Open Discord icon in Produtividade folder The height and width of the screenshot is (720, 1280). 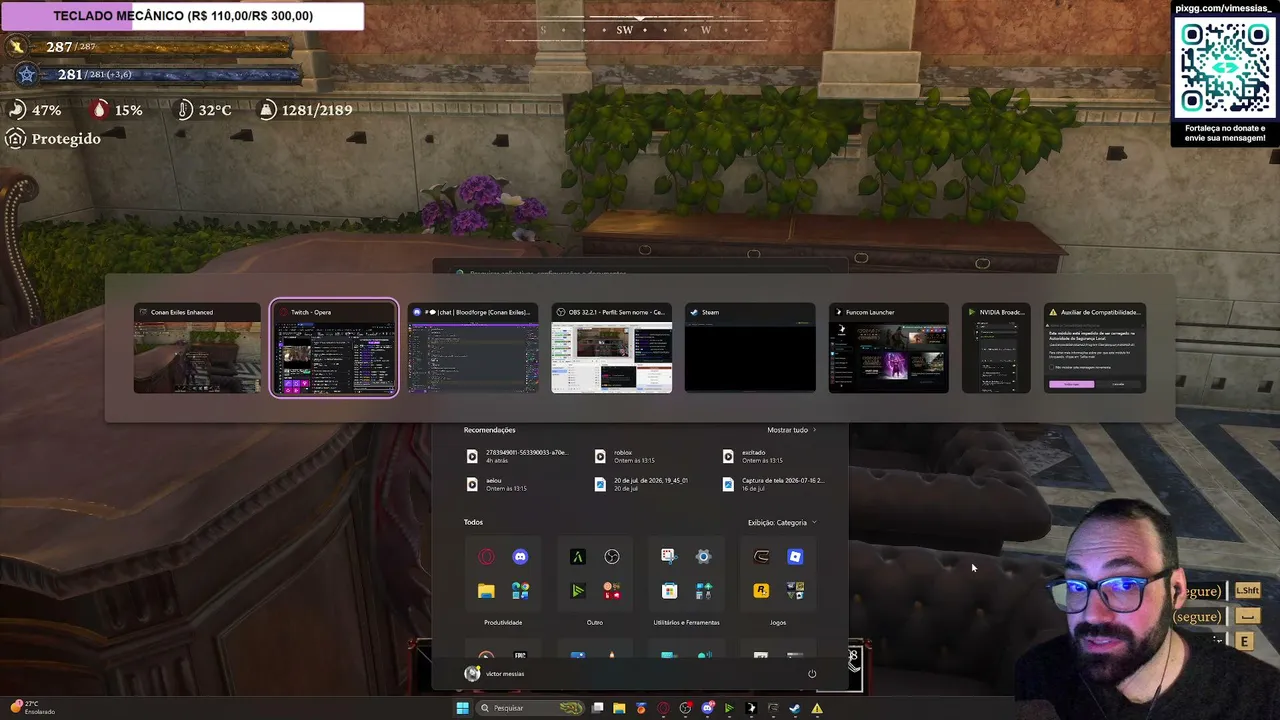pos(520,557)
